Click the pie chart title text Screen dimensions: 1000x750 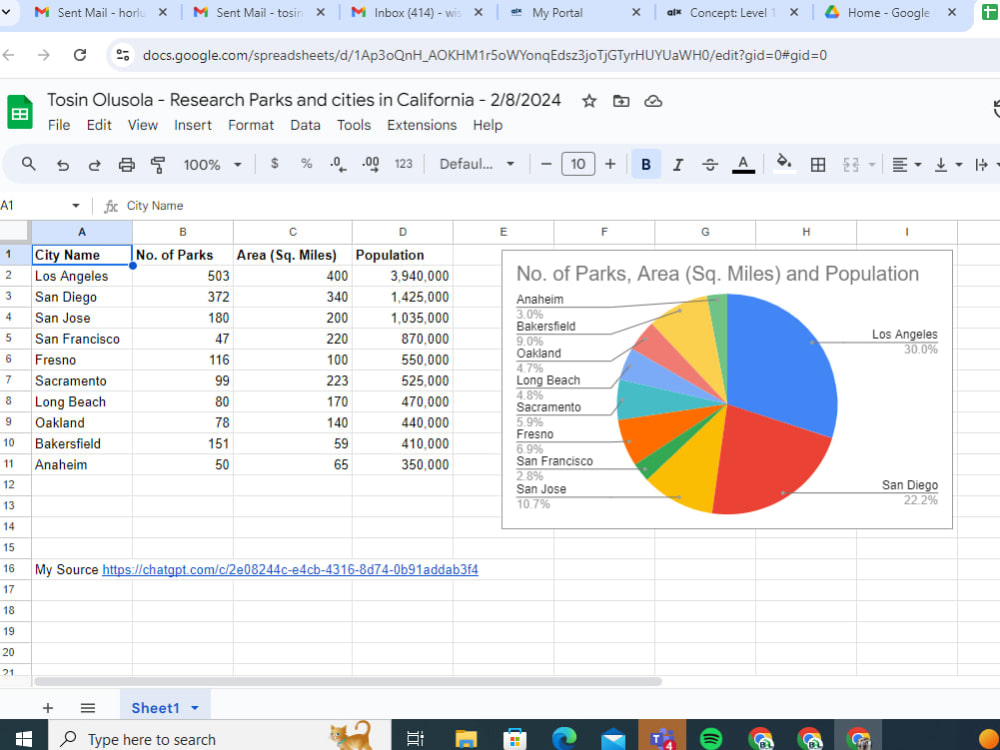coord(717,274)
